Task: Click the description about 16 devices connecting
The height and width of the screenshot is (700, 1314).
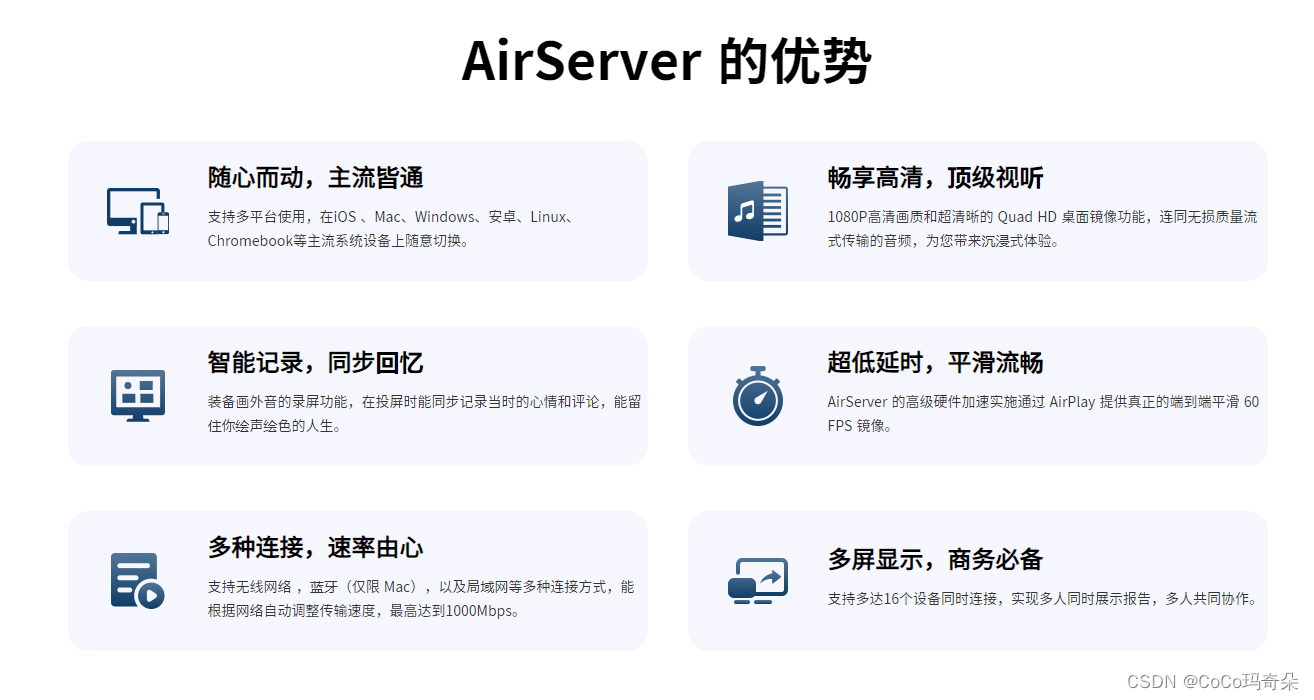Action: (1043, 599)
